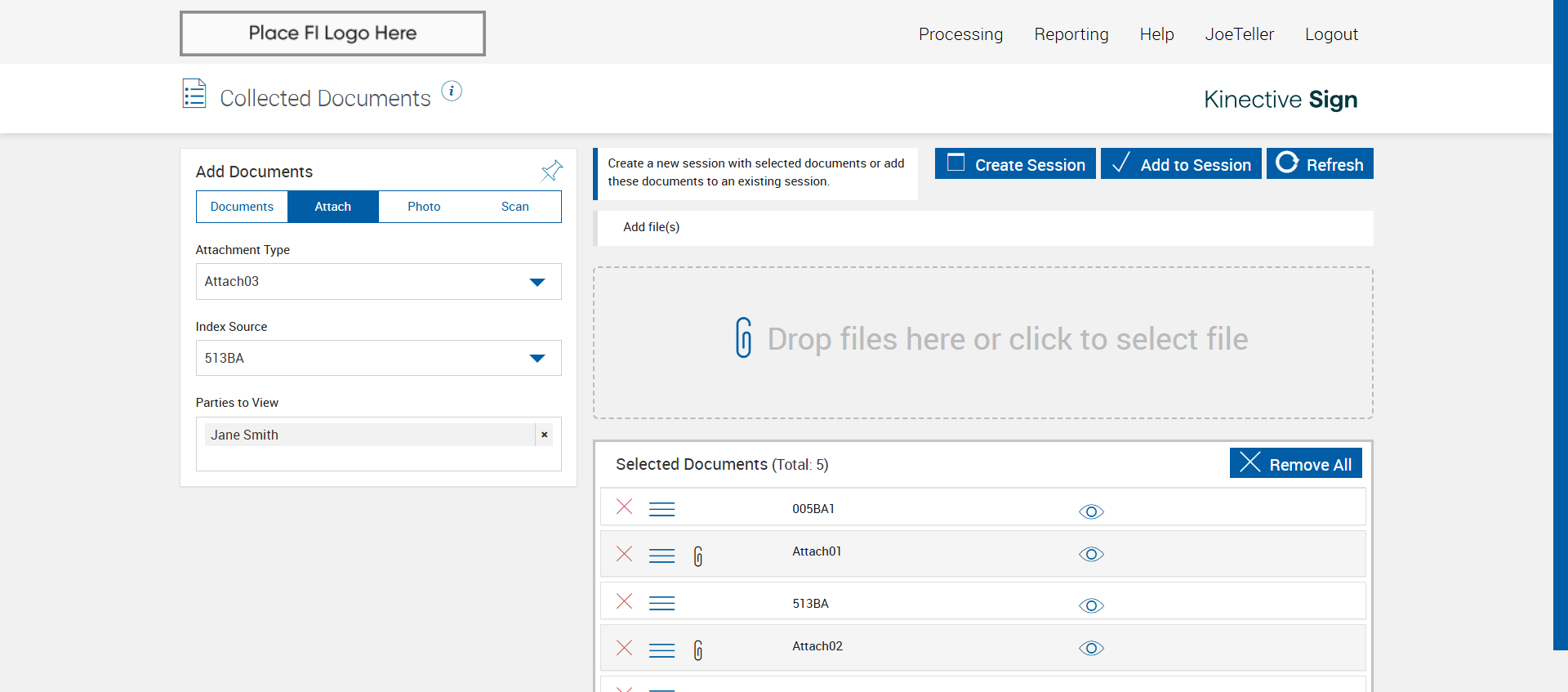Preview the 005BA1 document using eye icon
This screenshot has height=692, width=1568.
1091,512
